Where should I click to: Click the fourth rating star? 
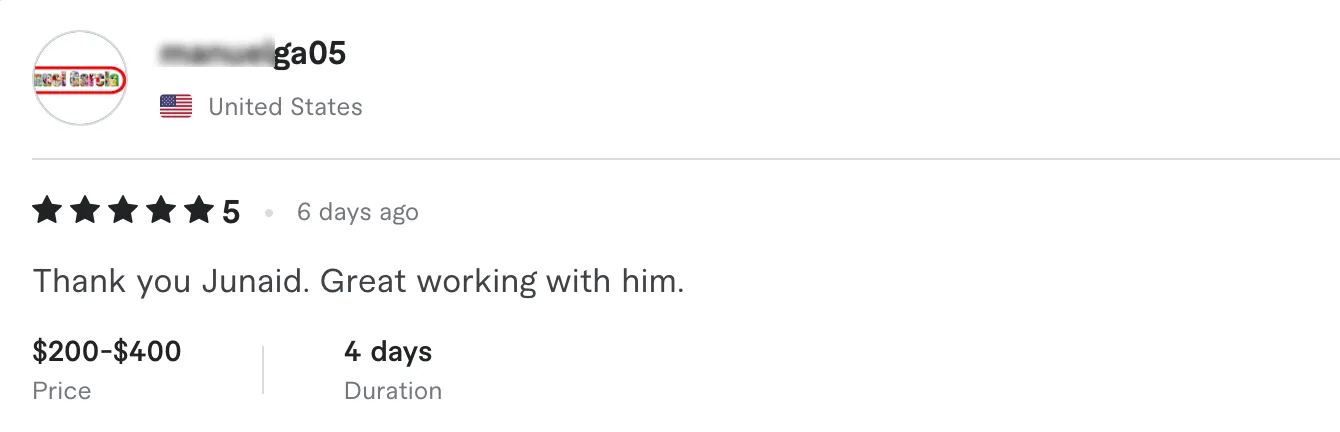click(162, 211)
